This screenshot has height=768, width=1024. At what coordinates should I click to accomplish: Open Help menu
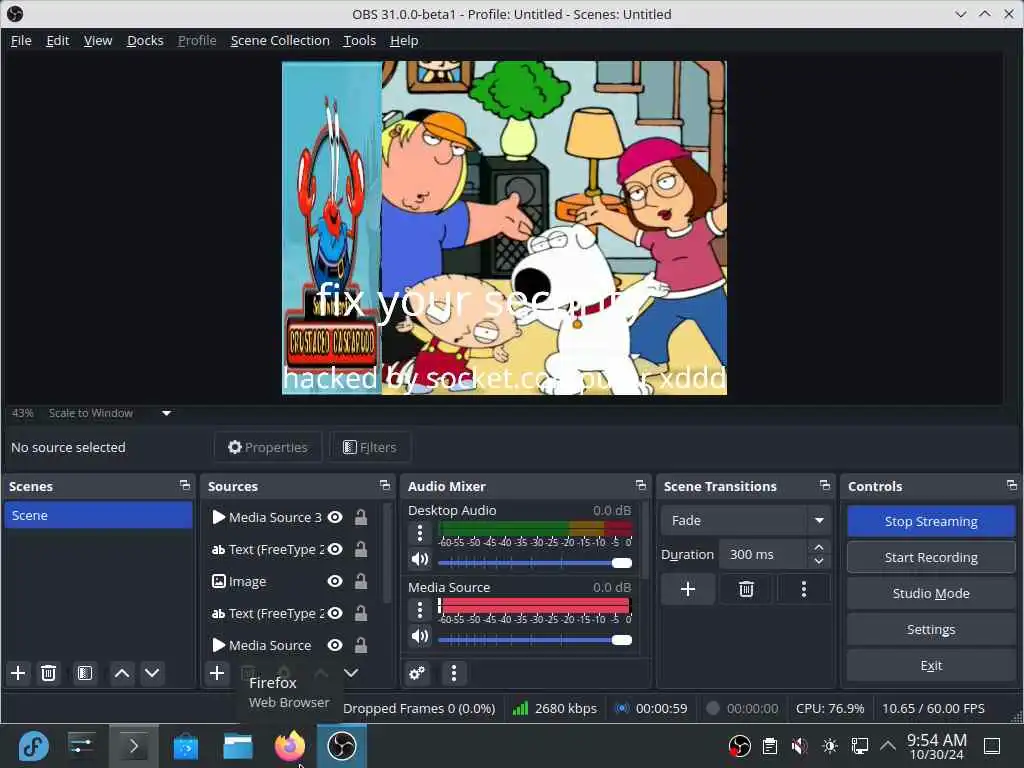(404, 40)
